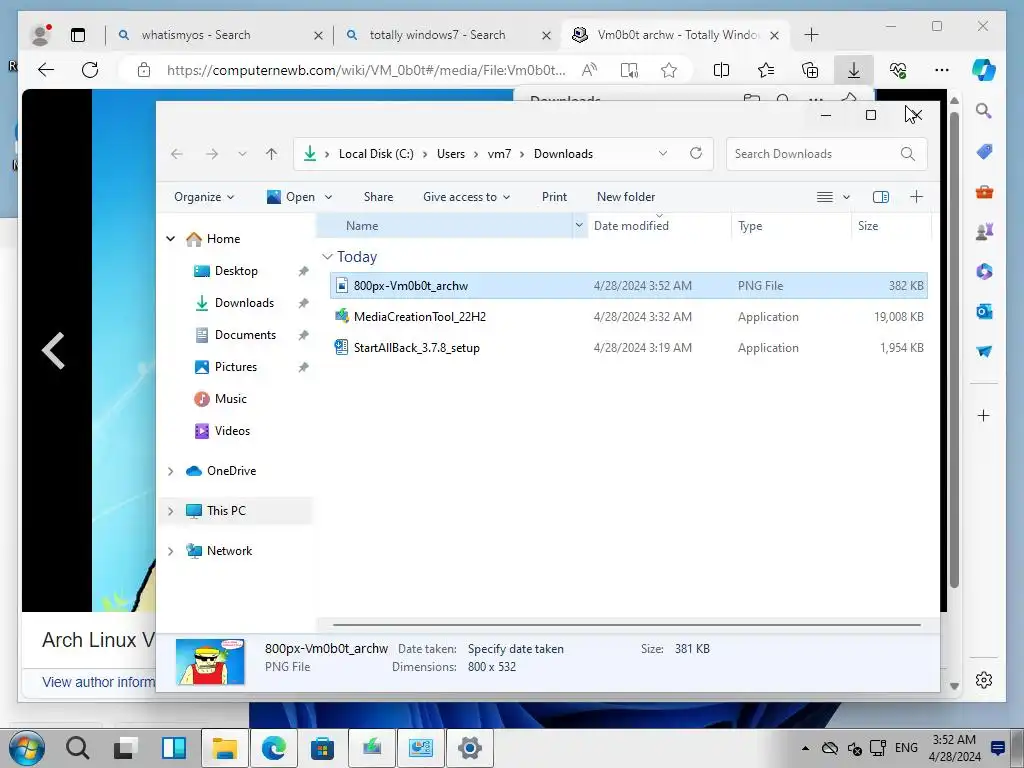This screenshot has height=768, width=1024.
Task: Click Edge browser back arrow
Action: (x=46, y=70)
